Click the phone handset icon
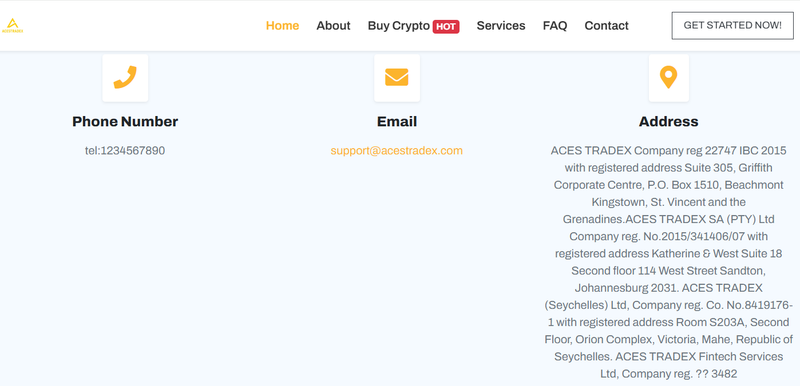 point(125,77)
